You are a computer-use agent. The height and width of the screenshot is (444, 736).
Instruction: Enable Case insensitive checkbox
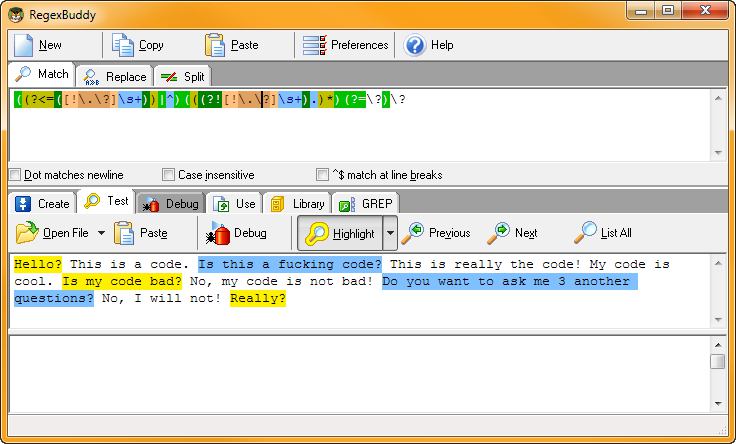168,175
